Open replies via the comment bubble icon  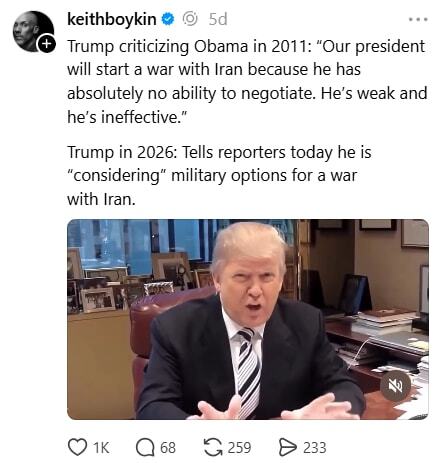point(145,447)
